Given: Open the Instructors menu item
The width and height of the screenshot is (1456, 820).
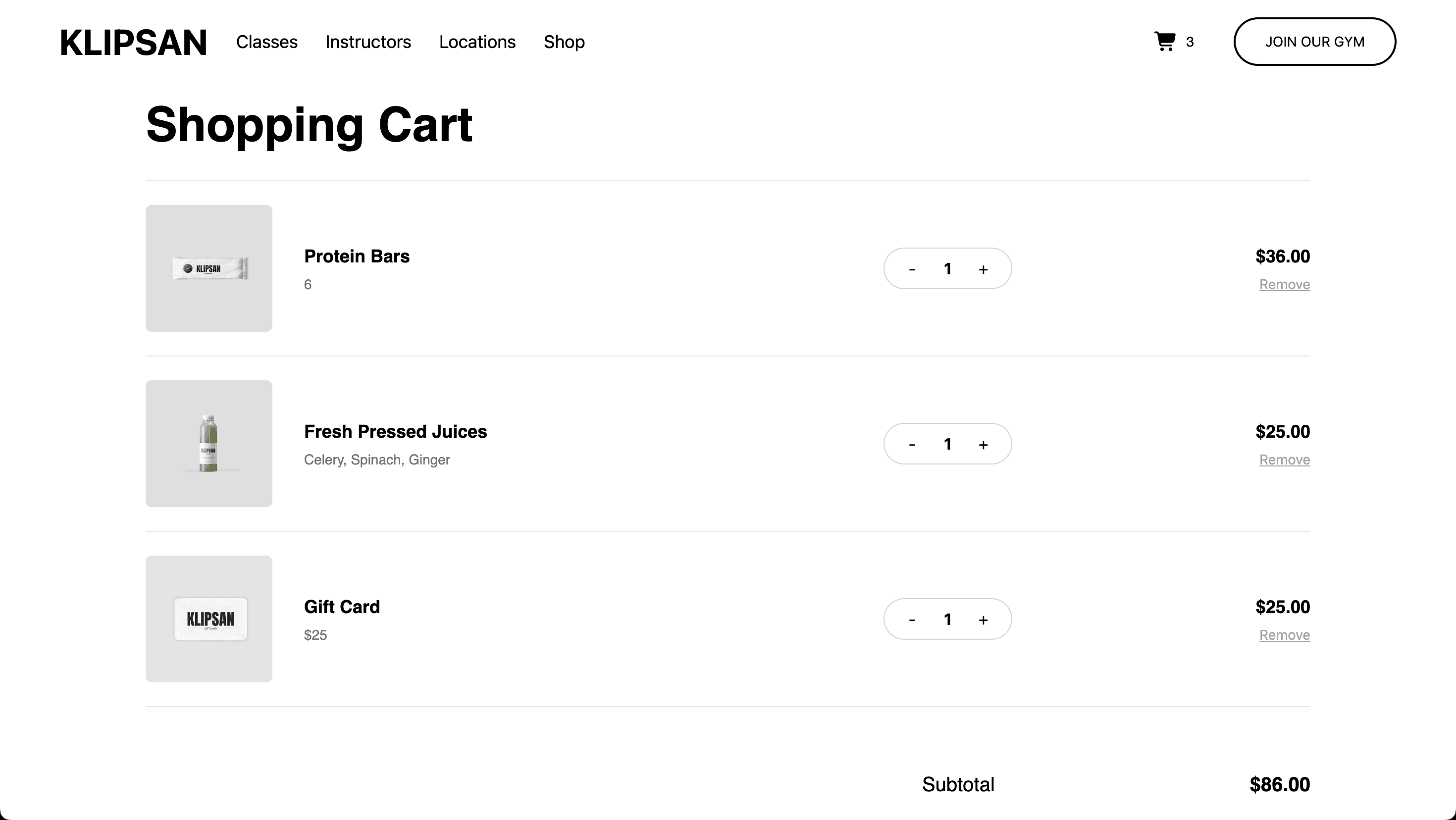Looking at the screenshot, I should tap(368, 41).
